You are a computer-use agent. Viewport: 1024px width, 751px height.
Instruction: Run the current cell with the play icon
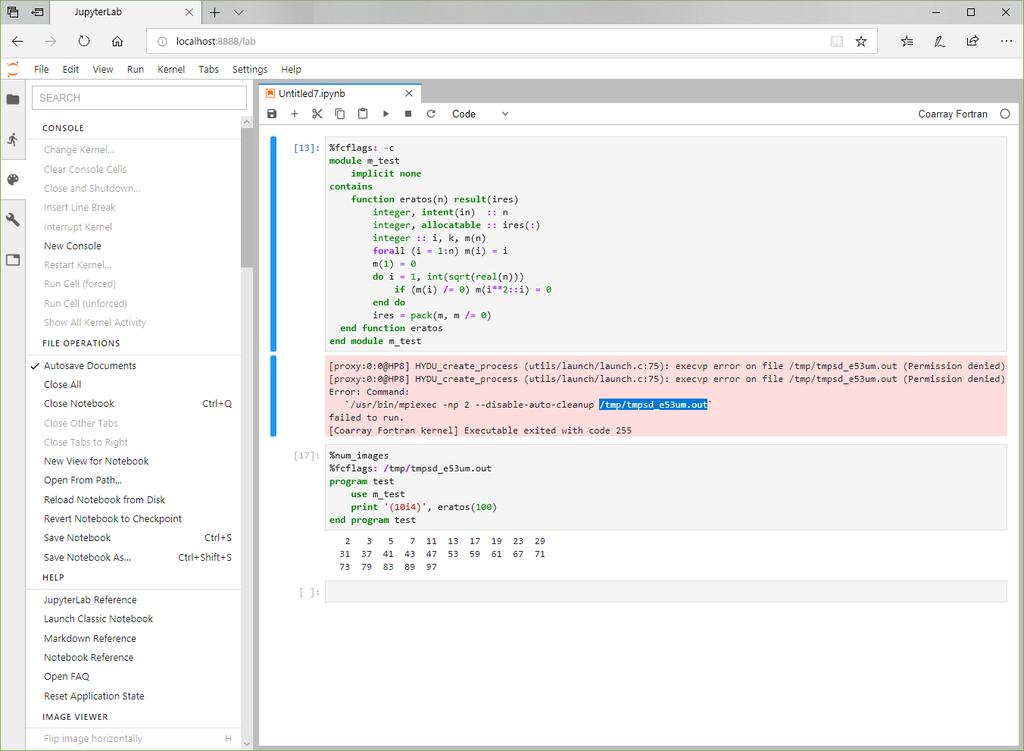tap(385, 114)
